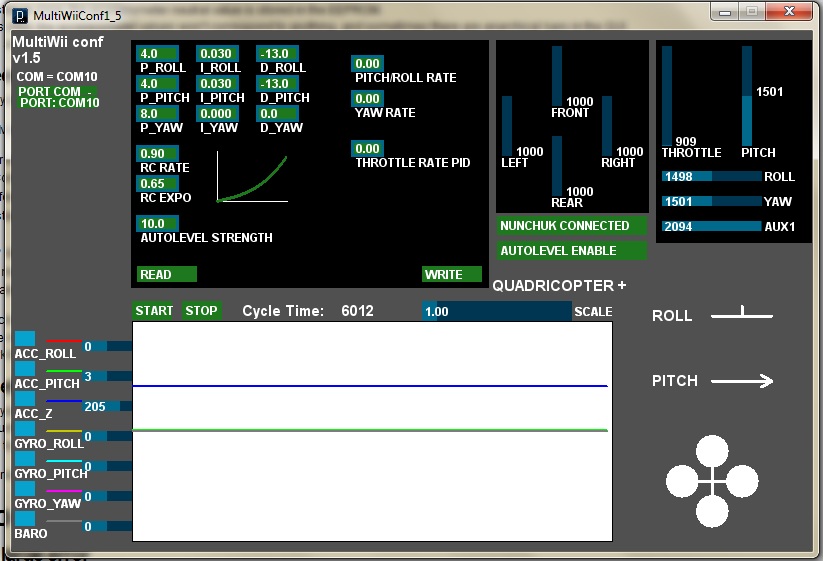
Task: Click the RIGHT motor output bar
Action: click(x=607, y=126)
